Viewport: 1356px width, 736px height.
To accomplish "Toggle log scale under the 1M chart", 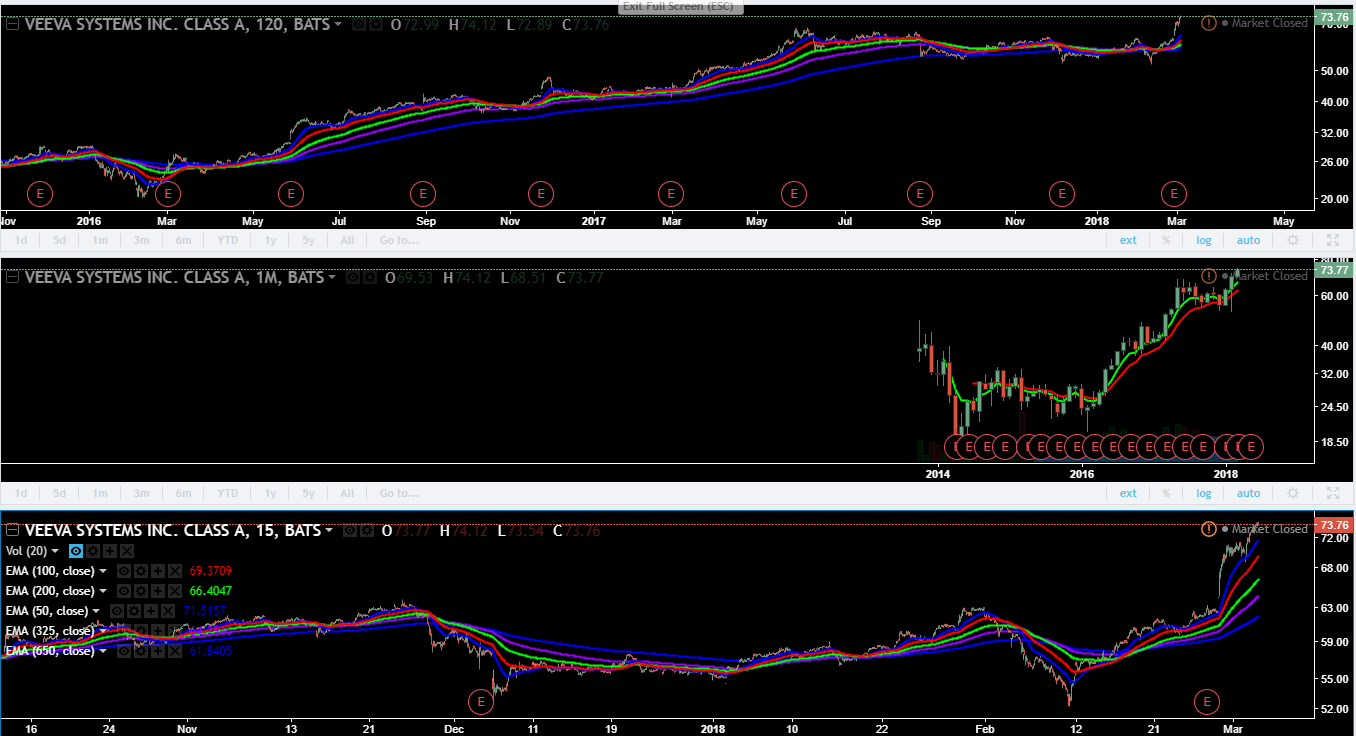I will (1203, 493).
